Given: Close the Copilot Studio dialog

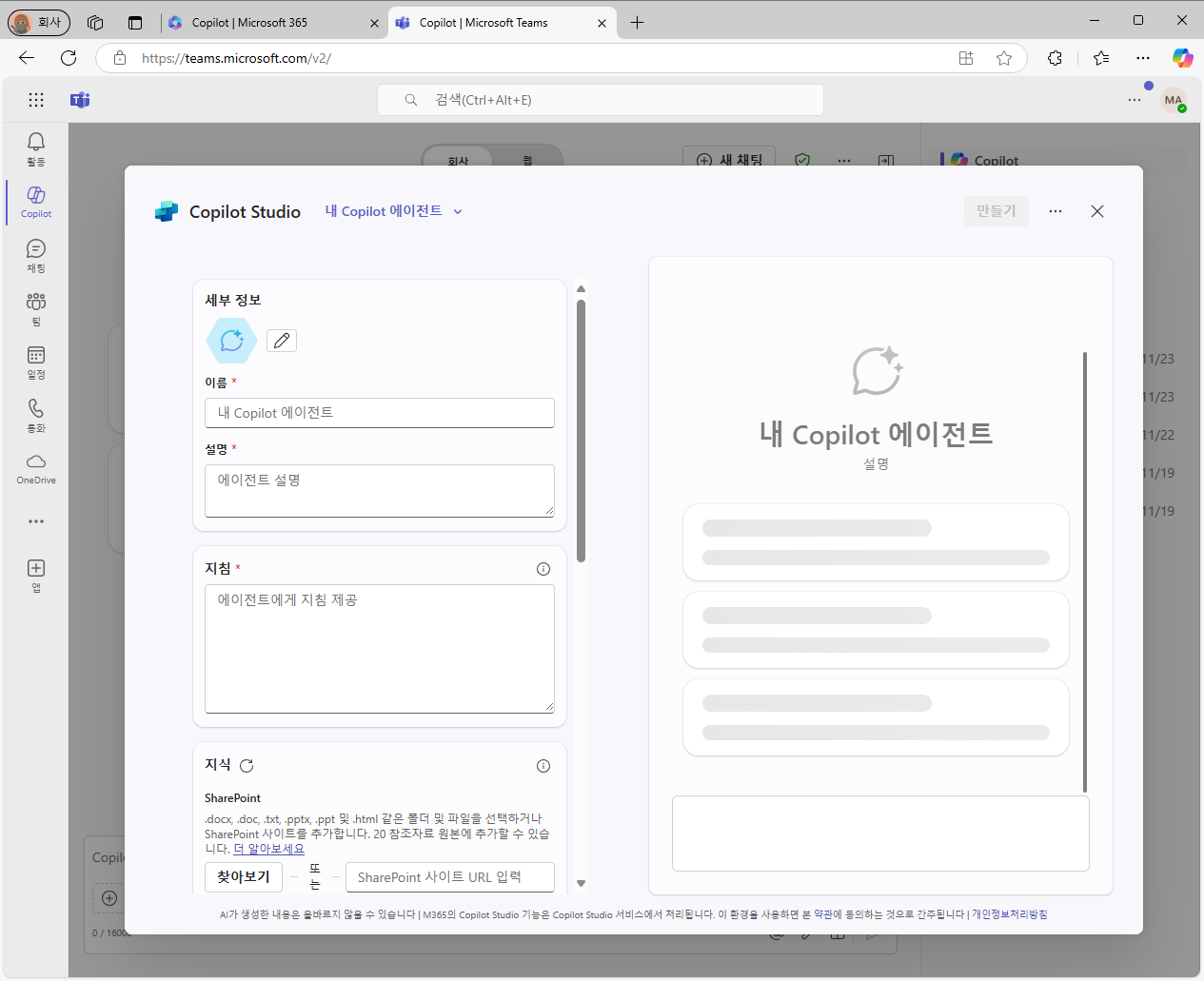Looking at the screenshot, I should coord(1097,211).
